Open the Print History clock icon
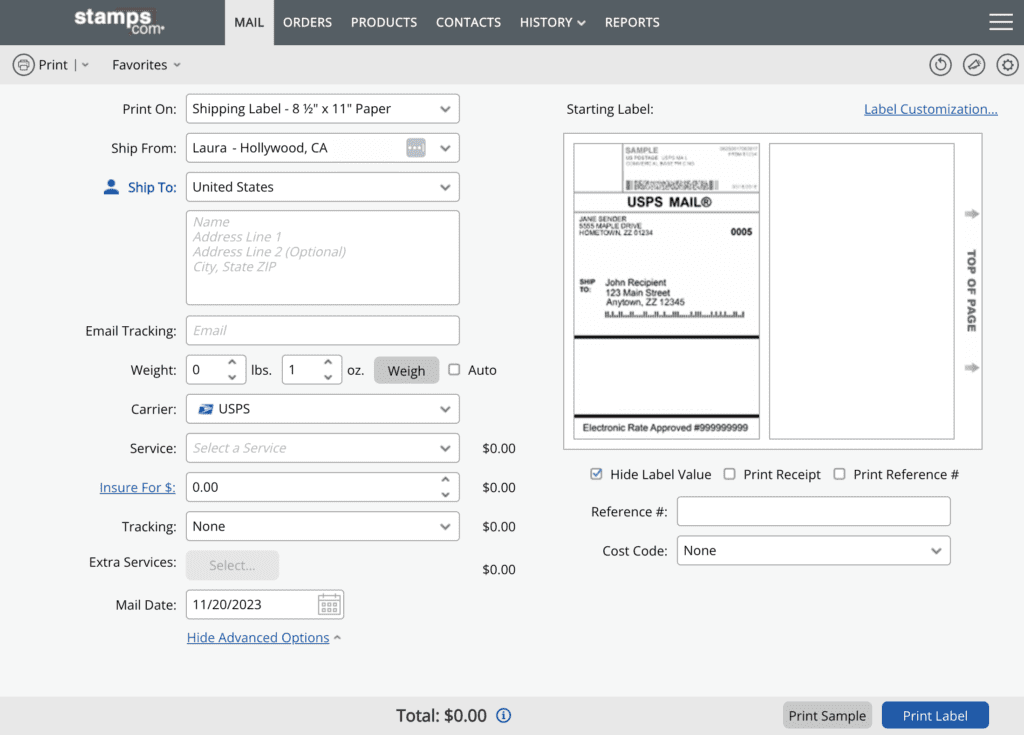Viewport: 1024px width, 735px height. pos(940,64)
